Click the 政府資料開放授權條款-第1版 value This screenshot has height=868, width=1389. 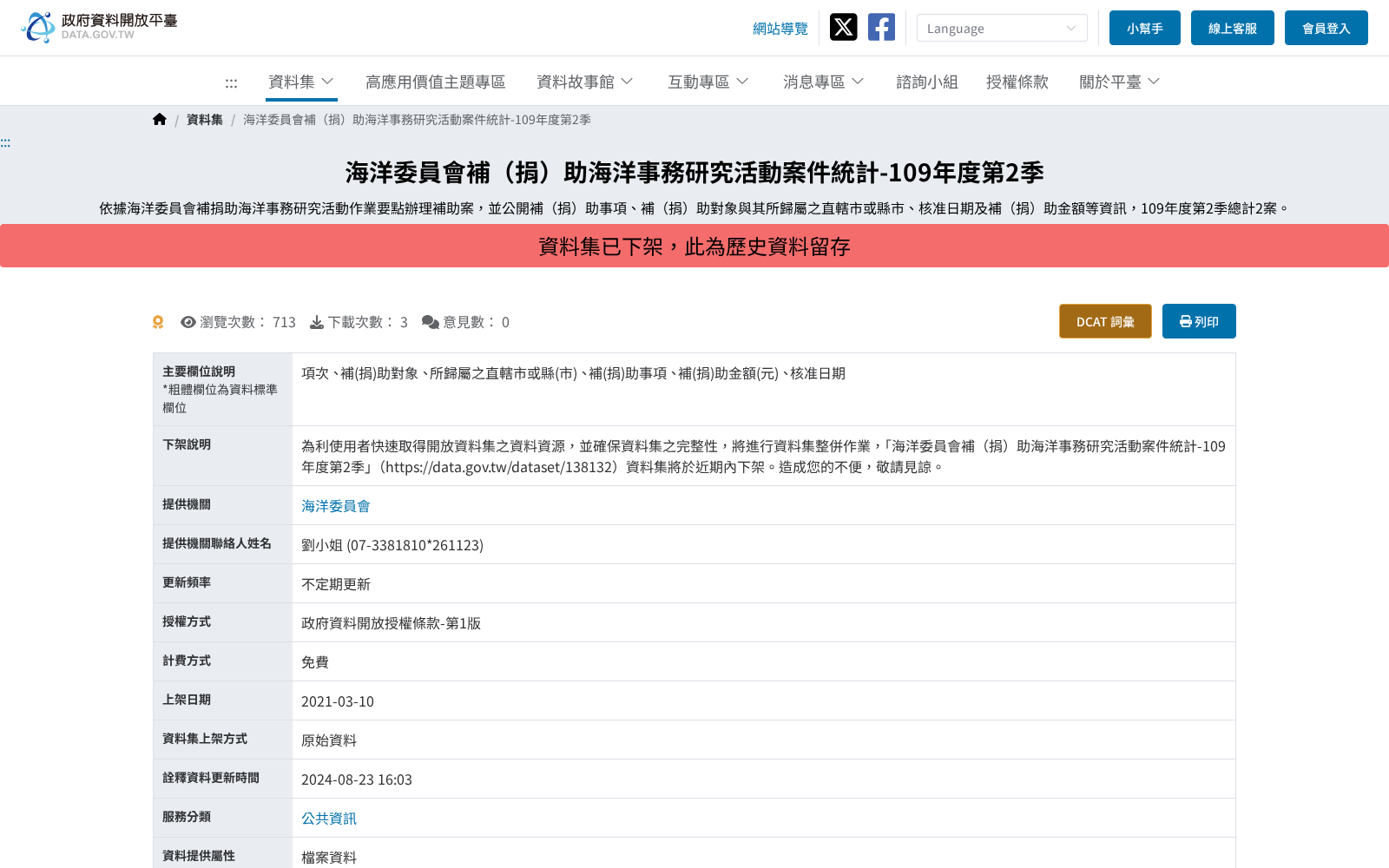pos(391,623)
